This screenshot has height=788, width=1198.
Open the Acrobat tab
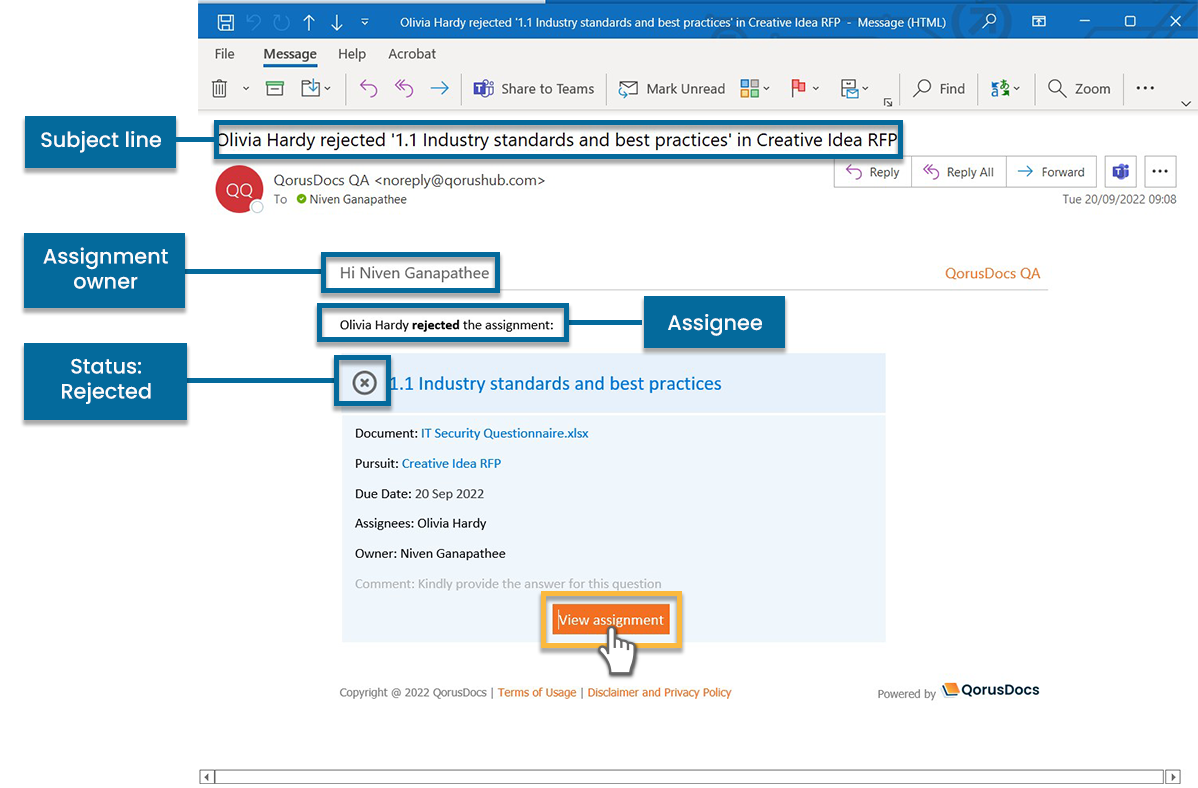(x=412, y=54)
